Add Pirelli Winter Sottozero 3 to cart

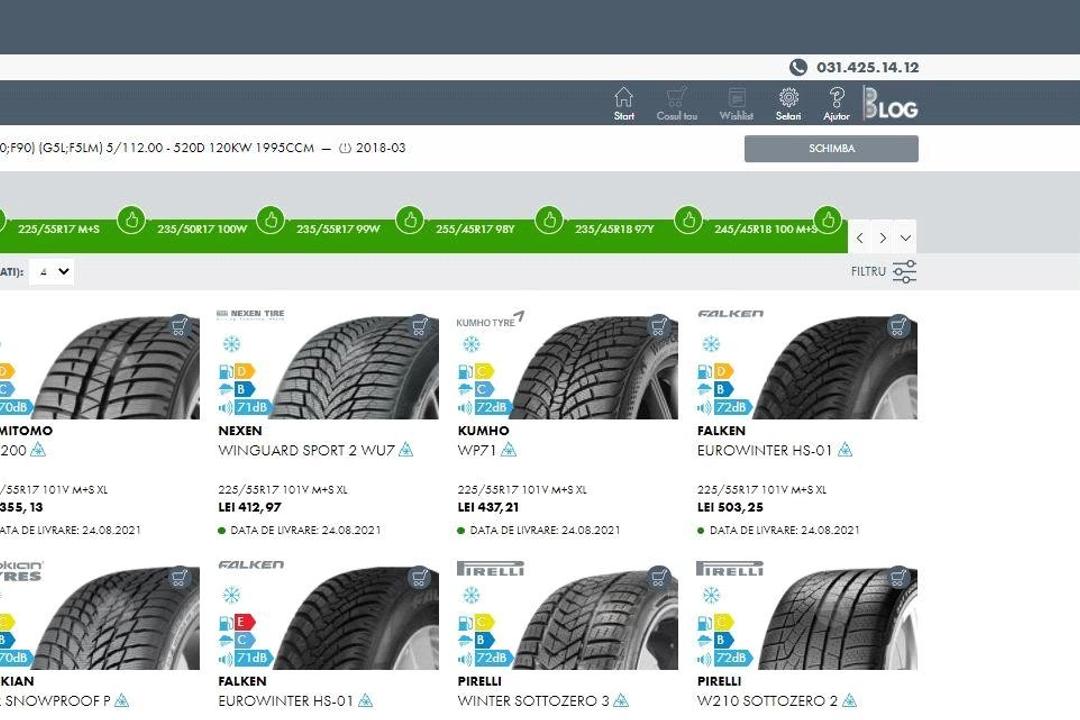[658, 577]
